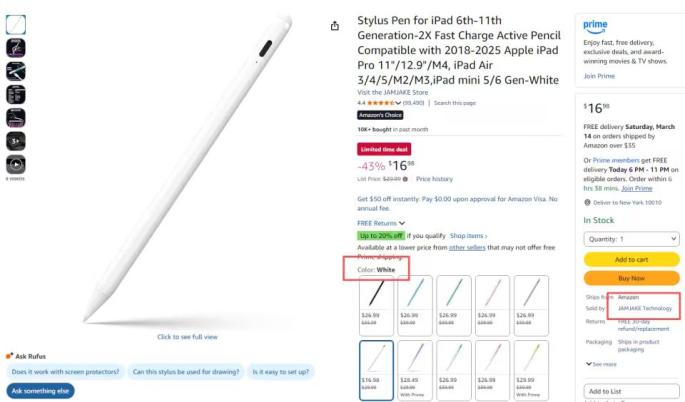
Task: Expand See more seller details
Action: point(601,364)
